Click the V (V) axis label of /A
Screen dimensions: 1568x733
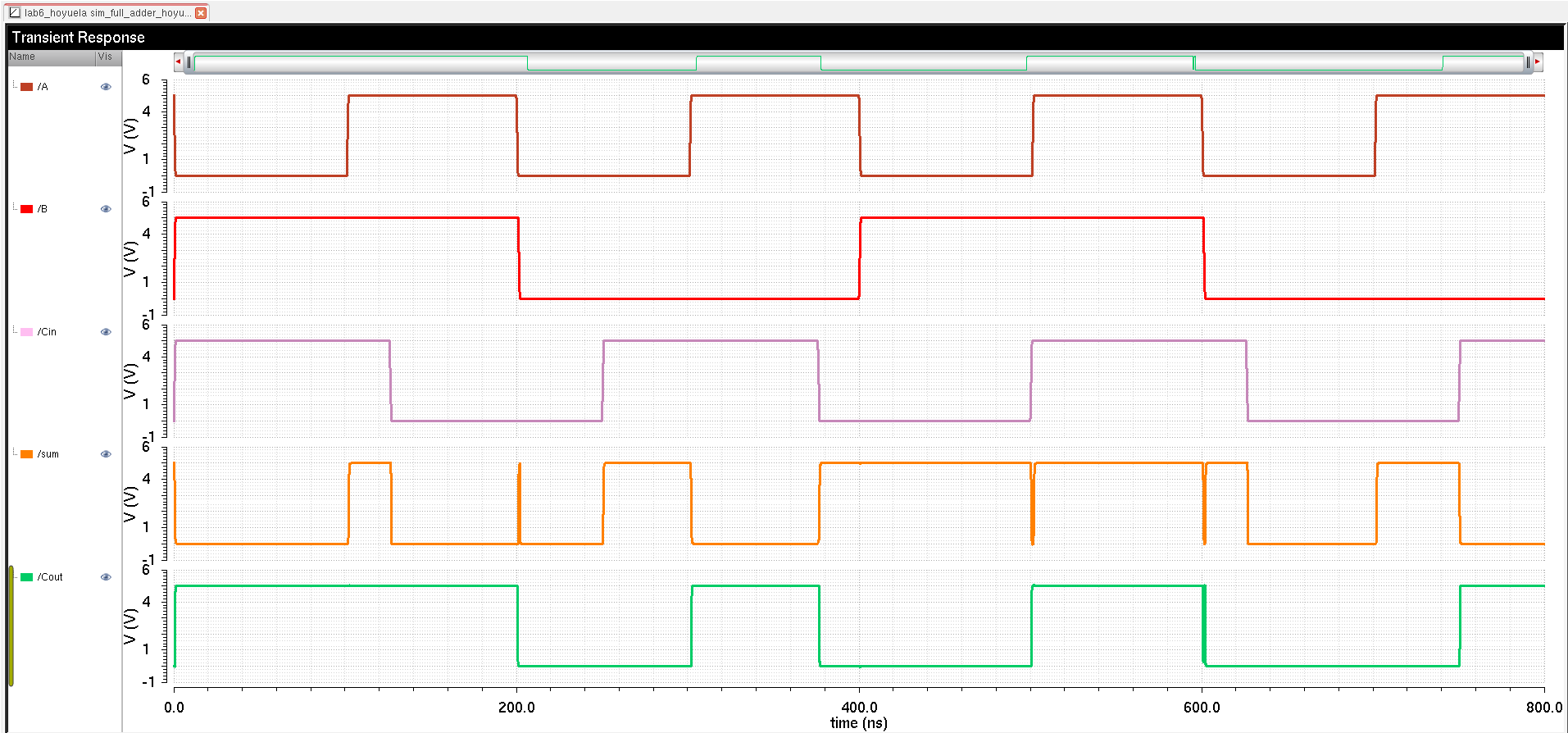click(130, 136)
